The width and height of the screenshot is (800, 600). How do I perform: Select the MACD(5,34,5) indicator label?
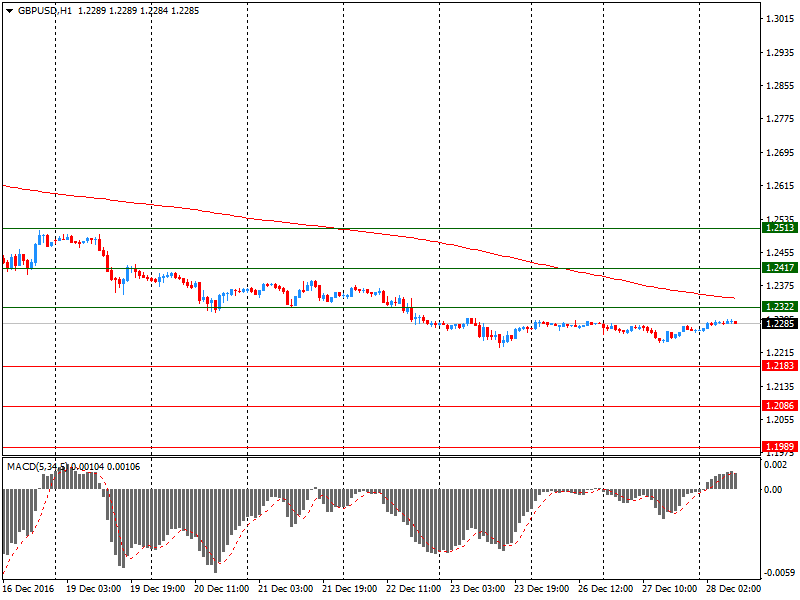[x=37, y=467]
